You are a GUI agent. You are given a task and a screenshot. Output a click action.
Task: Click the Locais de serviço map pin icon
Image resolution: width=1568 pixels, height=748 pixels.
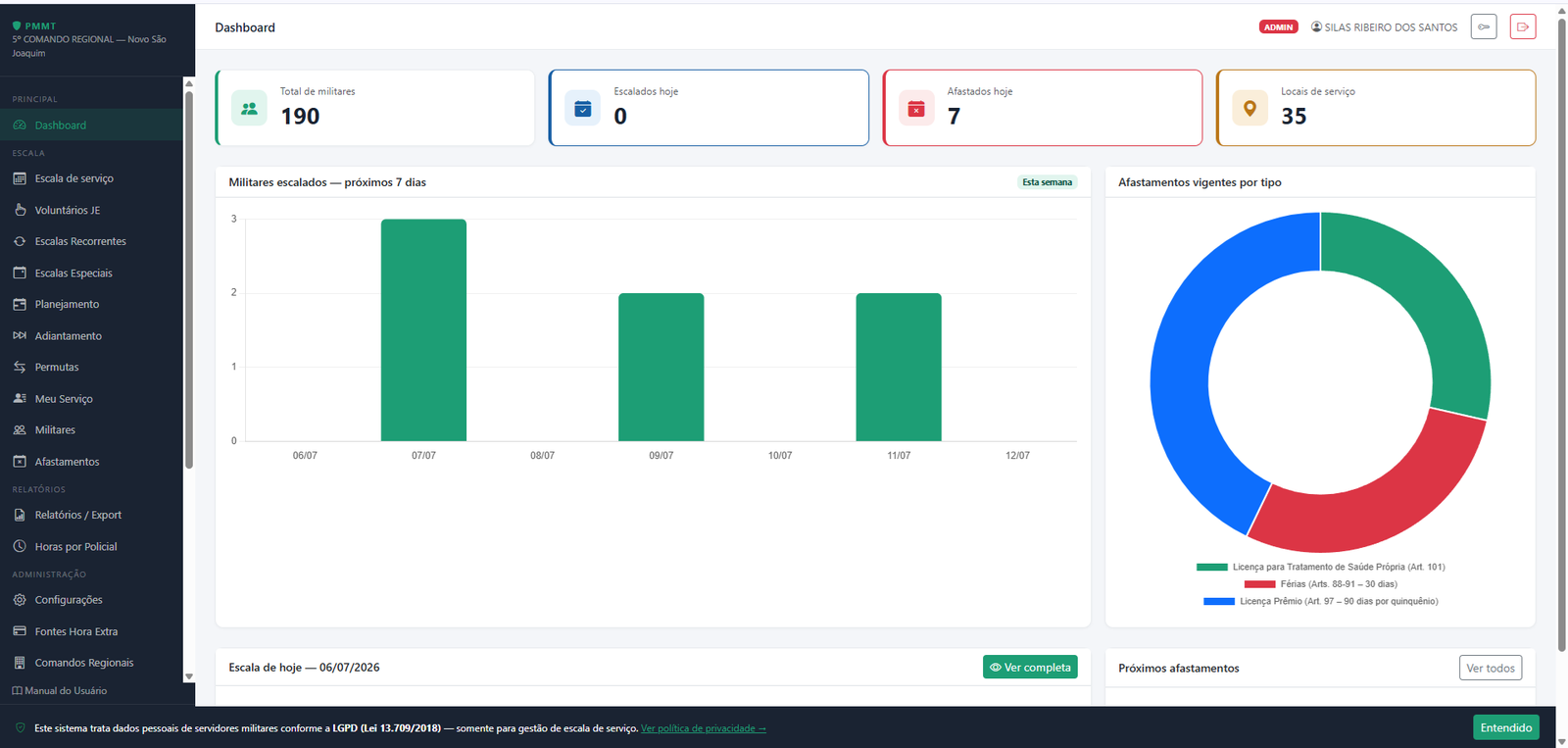click(x=1249, y=108)
